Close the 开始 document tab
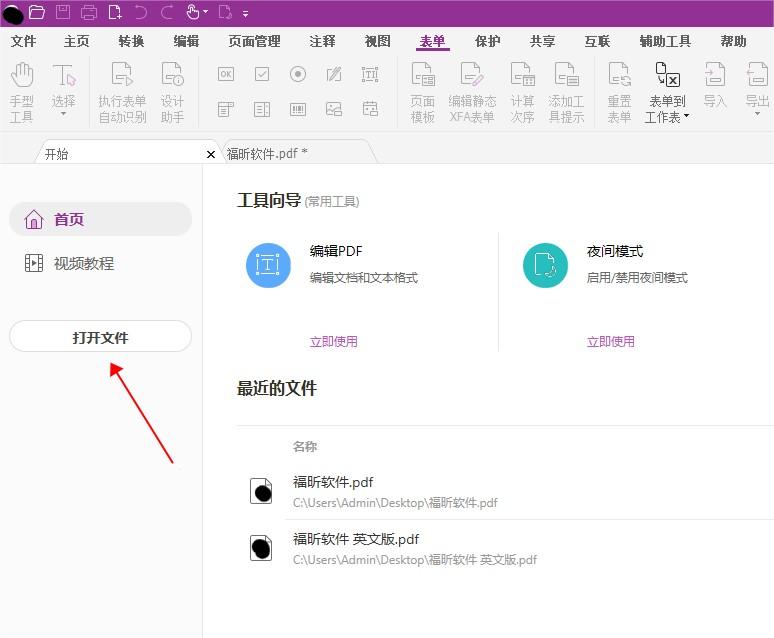This screenshot has width=774, height=638. pyautogui.click(x=211, y=155)
